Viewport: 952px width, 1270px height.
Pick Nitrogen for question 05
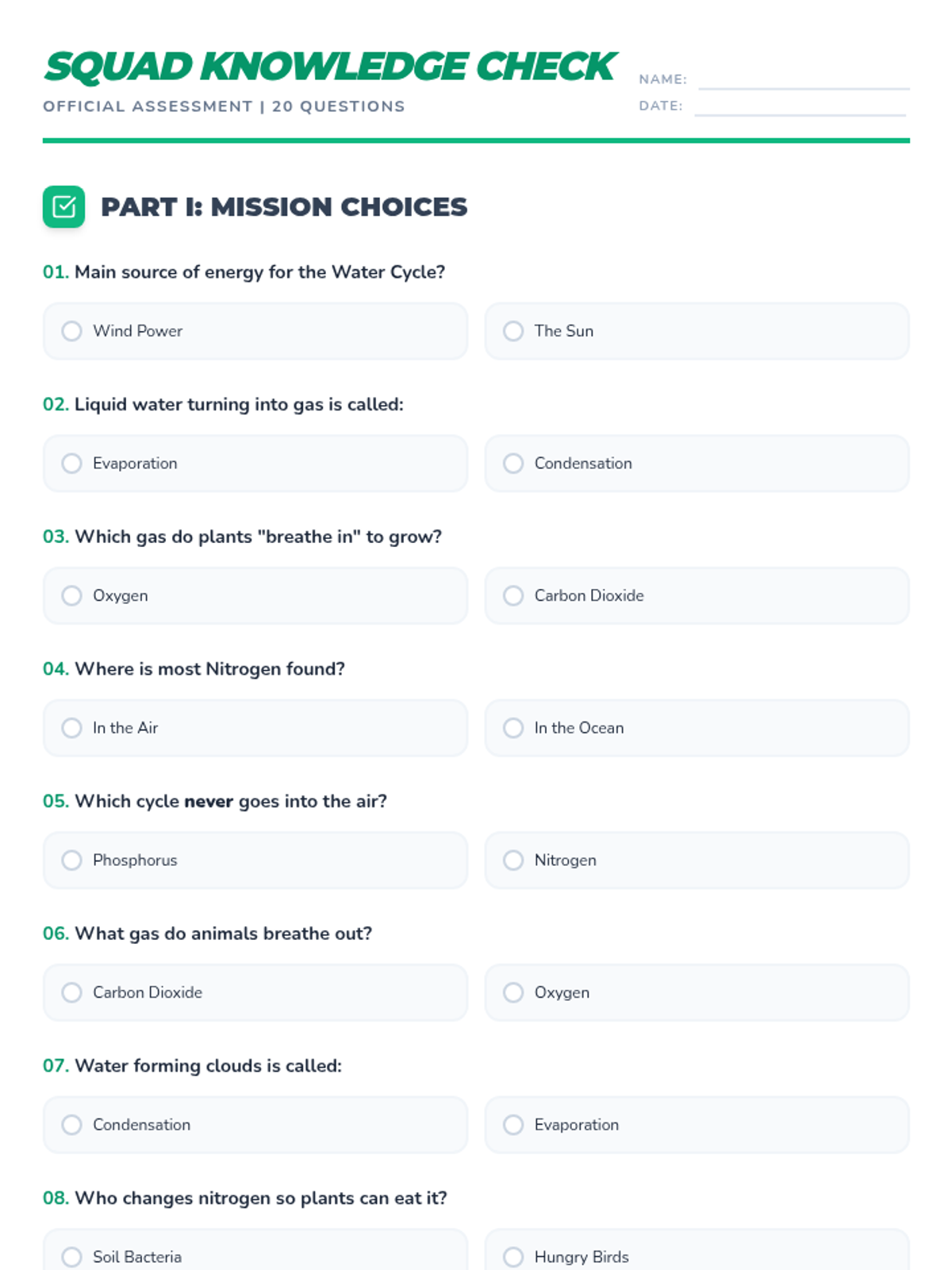click(x=513, y=860)
